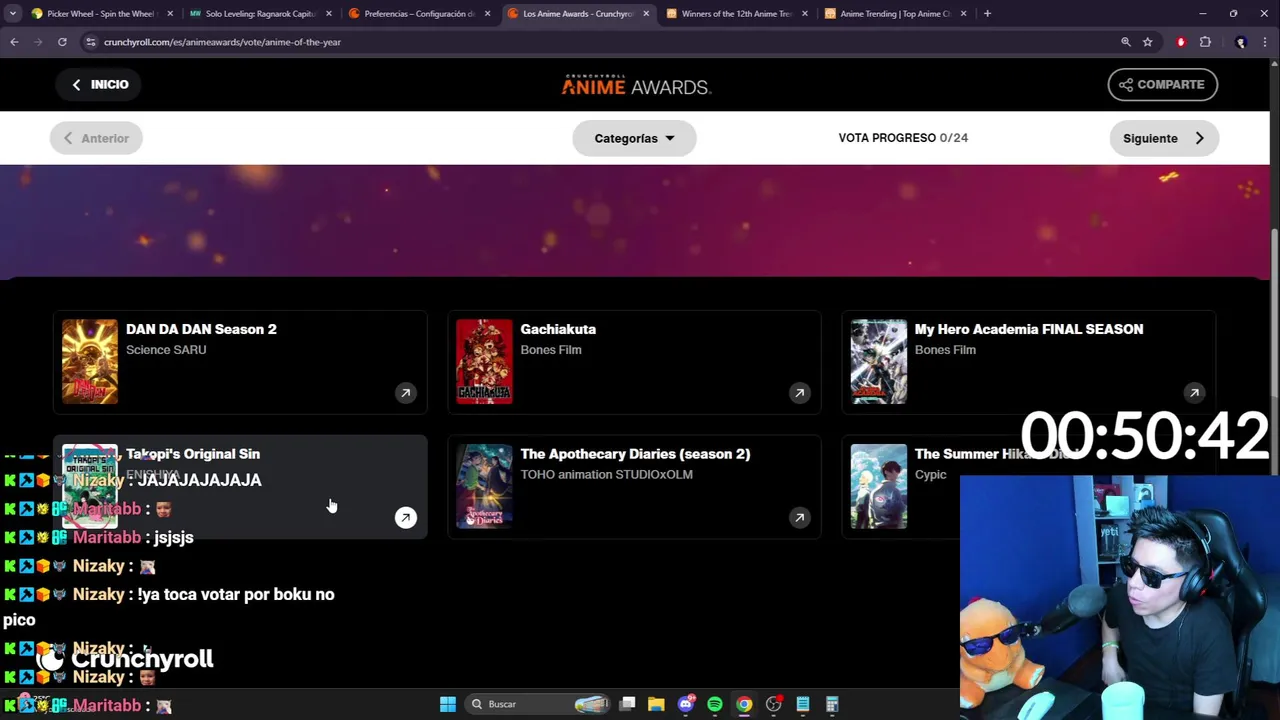The image size is (1280, 720).
Task: Click the share icon in Comparte button
Action: 1126,85
